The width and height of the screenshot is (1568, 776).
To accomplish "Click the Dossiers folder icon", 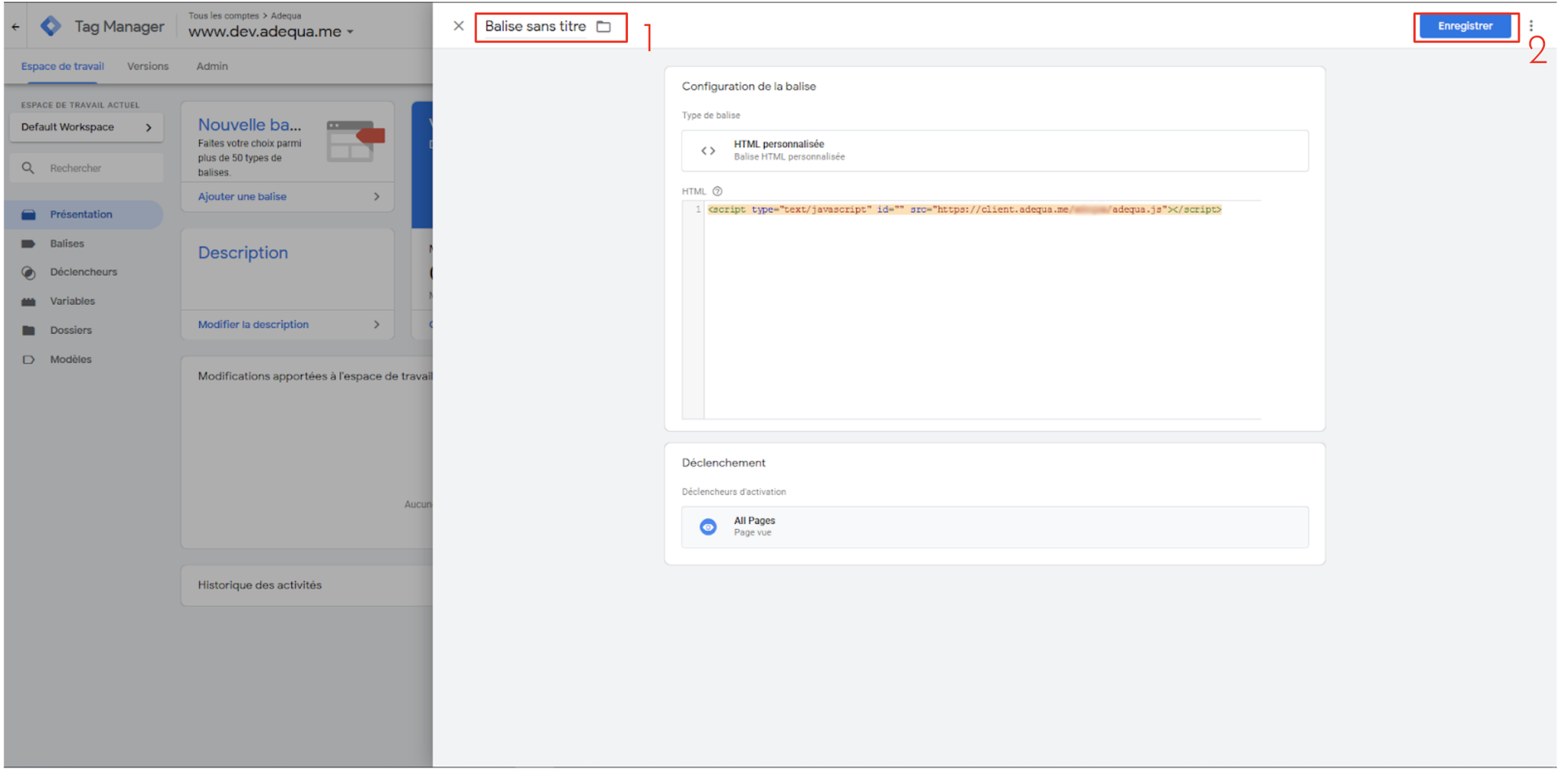I will click(28, 330).
